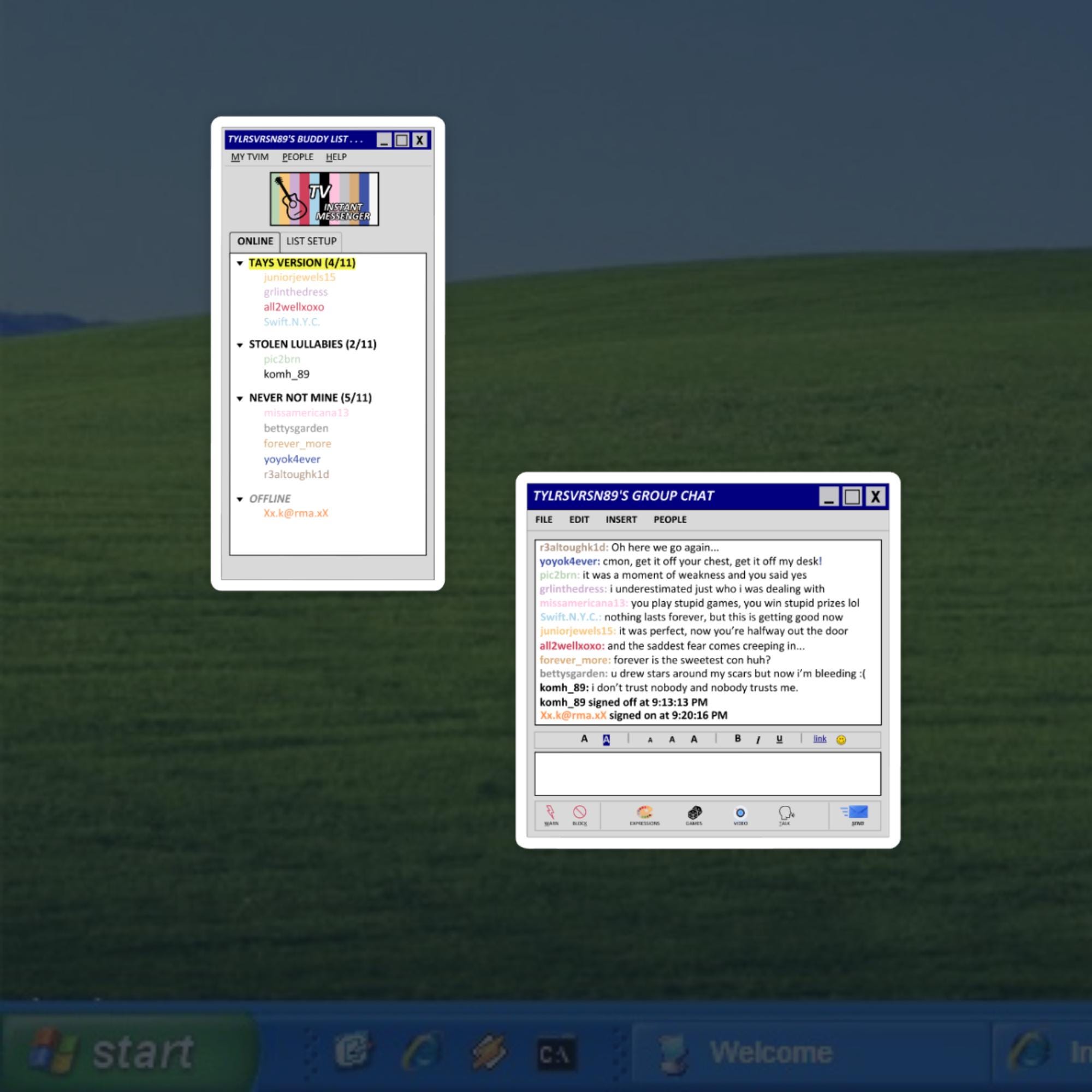Click the TV Instant Messenger logo
Image resolution: width=1092 pixels, height=1092 pixels.
click(324, 199)
